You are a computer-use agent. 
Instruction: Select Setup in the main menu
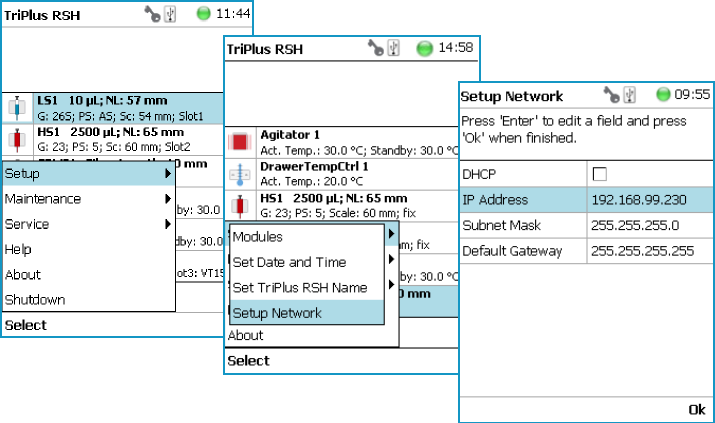89,174
